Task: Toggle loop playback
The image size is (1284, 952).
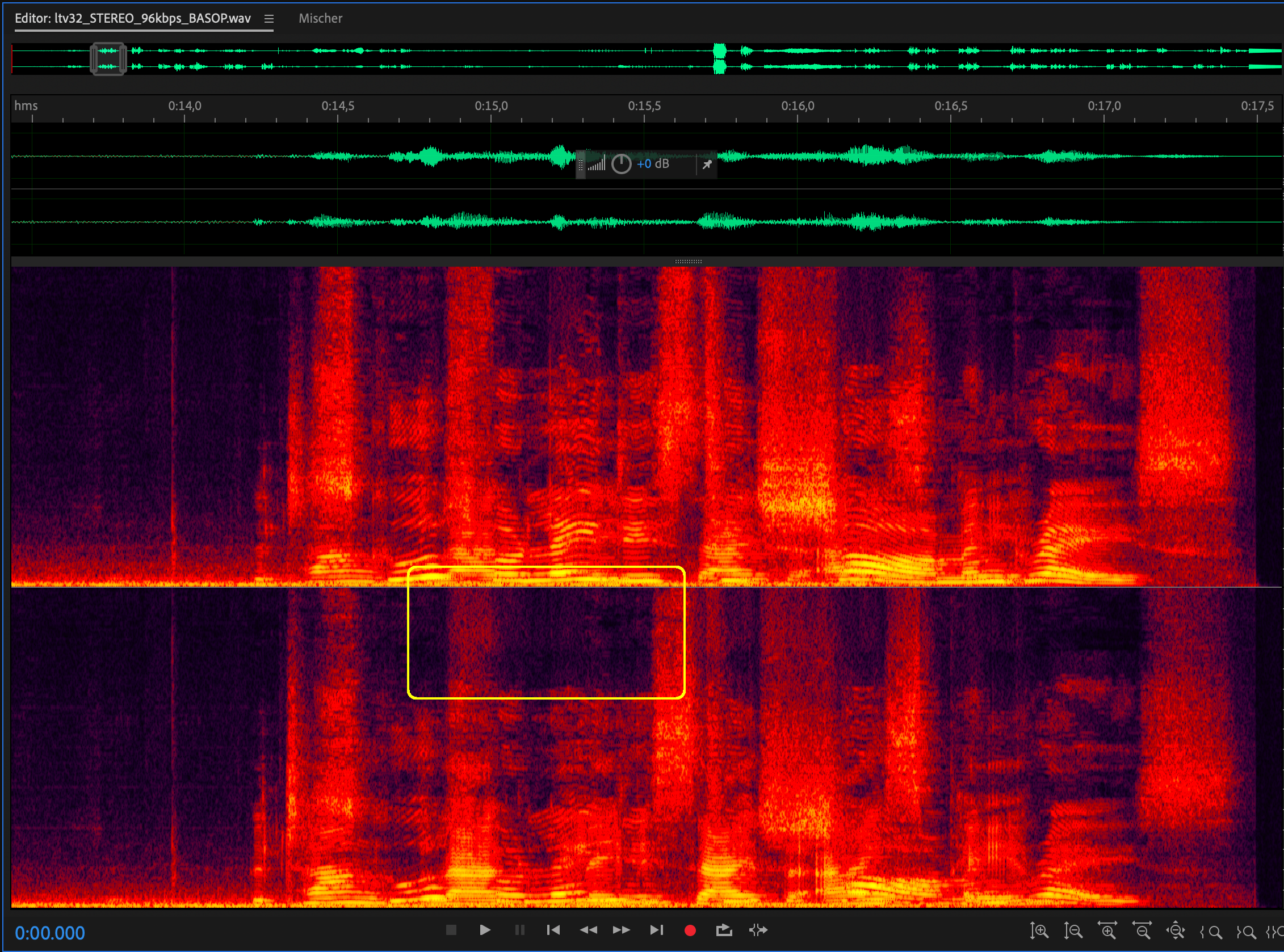Action: click(x=724, y=930)
